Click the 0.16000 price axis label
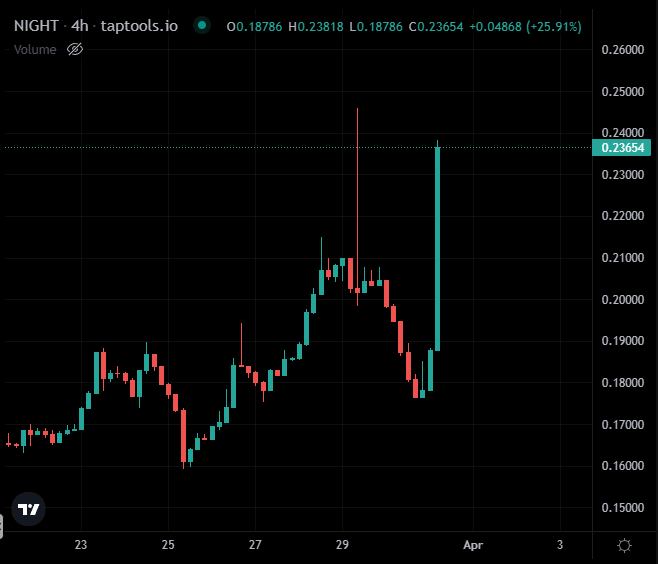The width and height of the screenshot is (658, 564). (623, 466)
